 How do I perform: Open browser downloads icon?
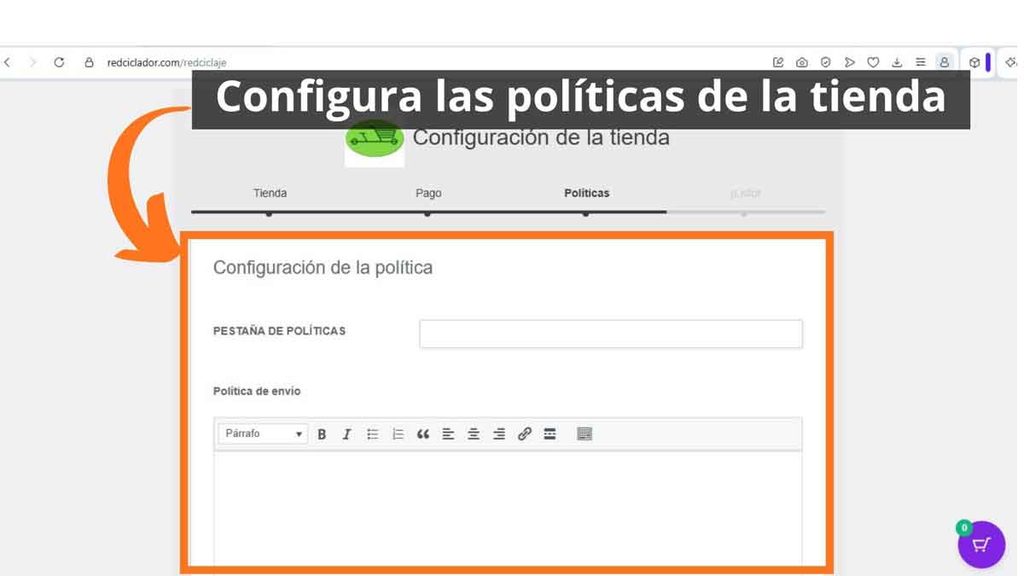coord(897,62)
